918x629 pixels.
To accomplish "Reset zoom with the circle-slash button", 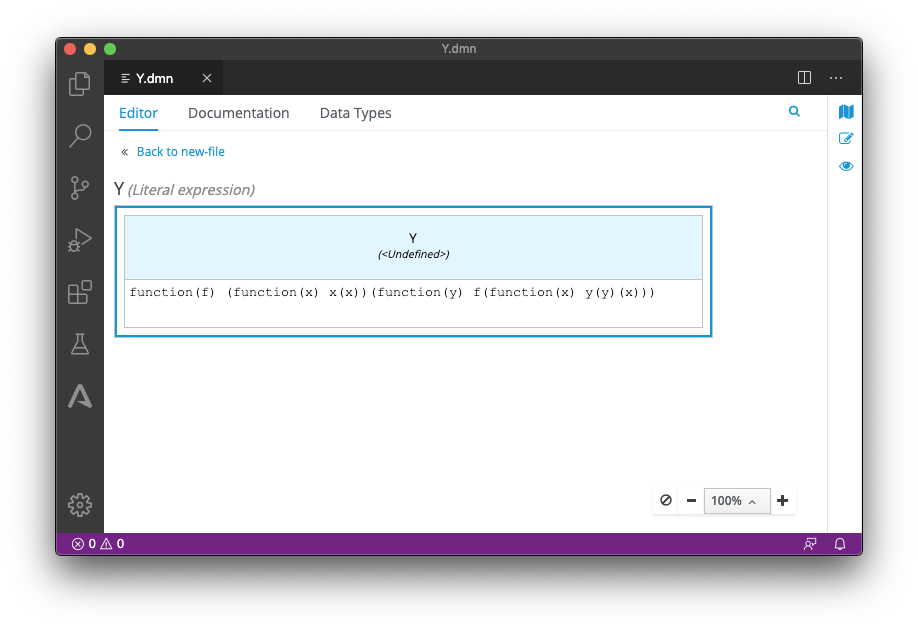I will 666,500.
